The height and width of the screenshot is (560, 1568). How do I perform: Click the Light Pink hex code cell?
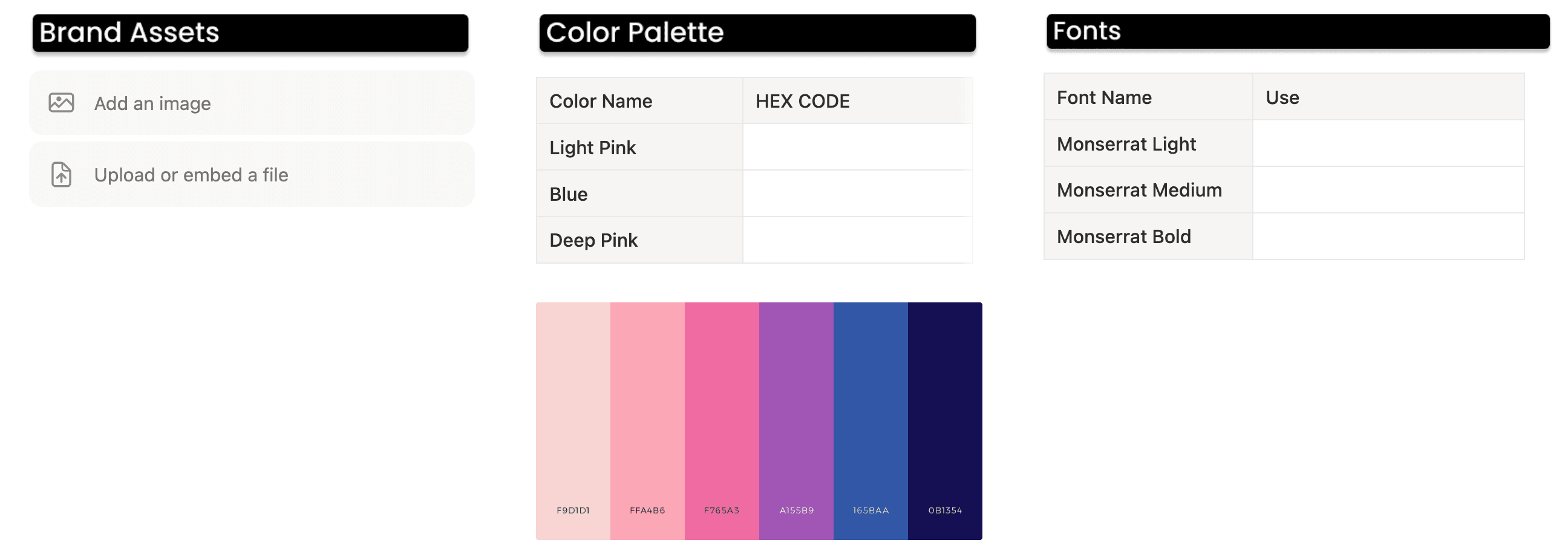pyautogui.click(x=857, y=148)
